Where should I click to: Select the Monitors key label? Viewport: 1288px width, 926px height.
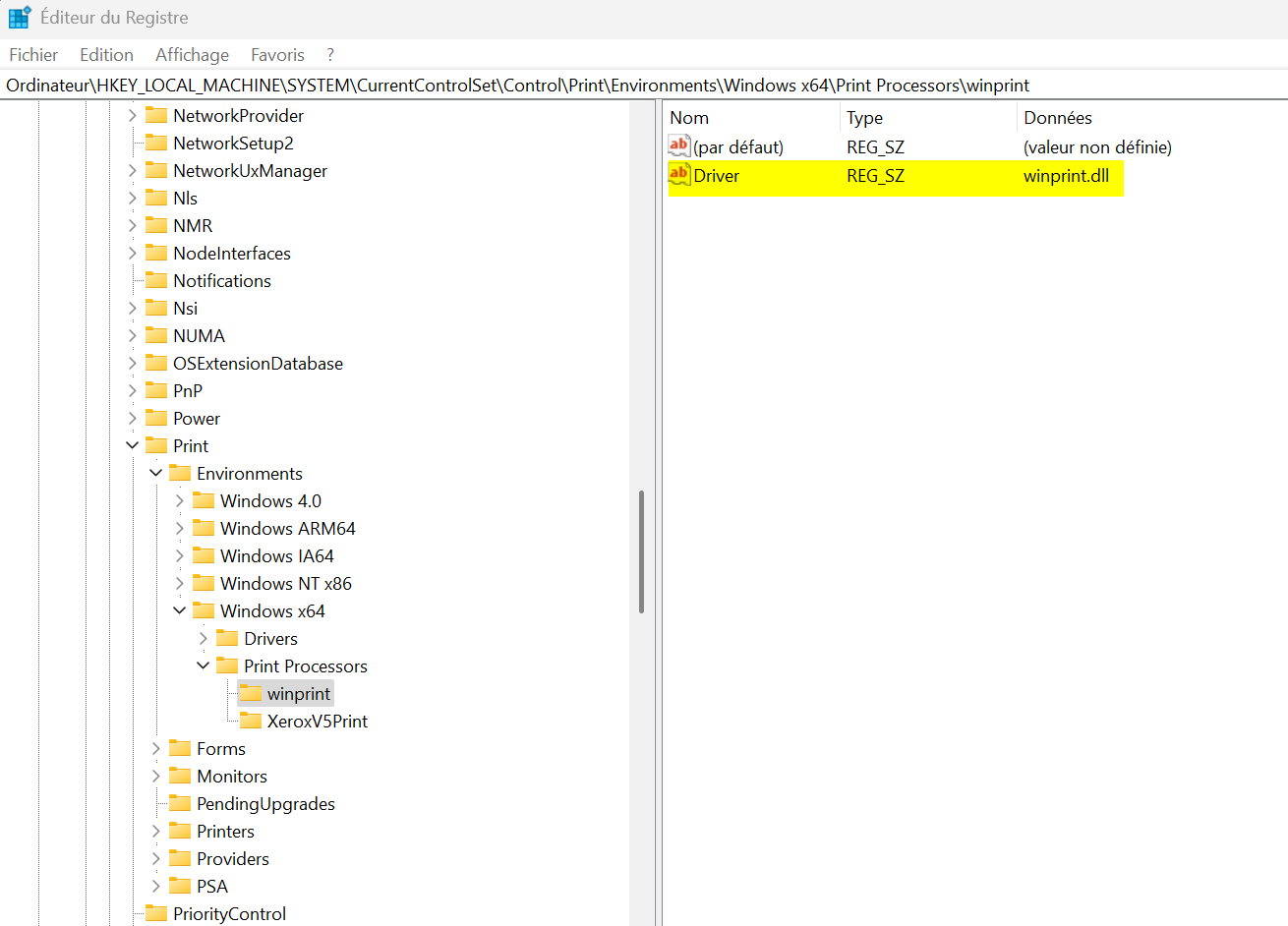(x=232, y=777)
